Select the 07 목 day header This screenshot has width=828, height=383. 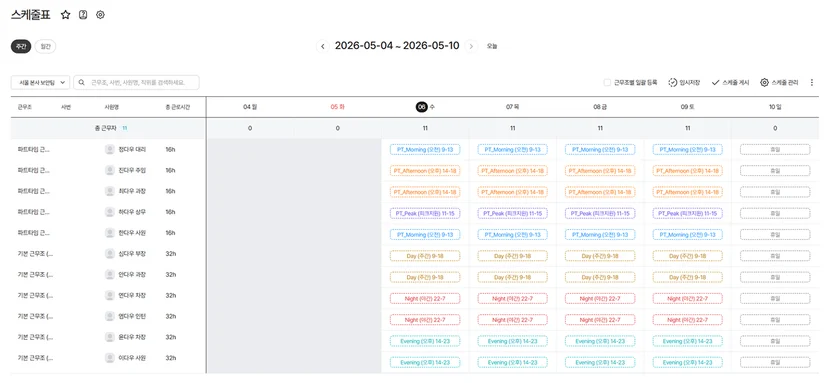(512, 107)
